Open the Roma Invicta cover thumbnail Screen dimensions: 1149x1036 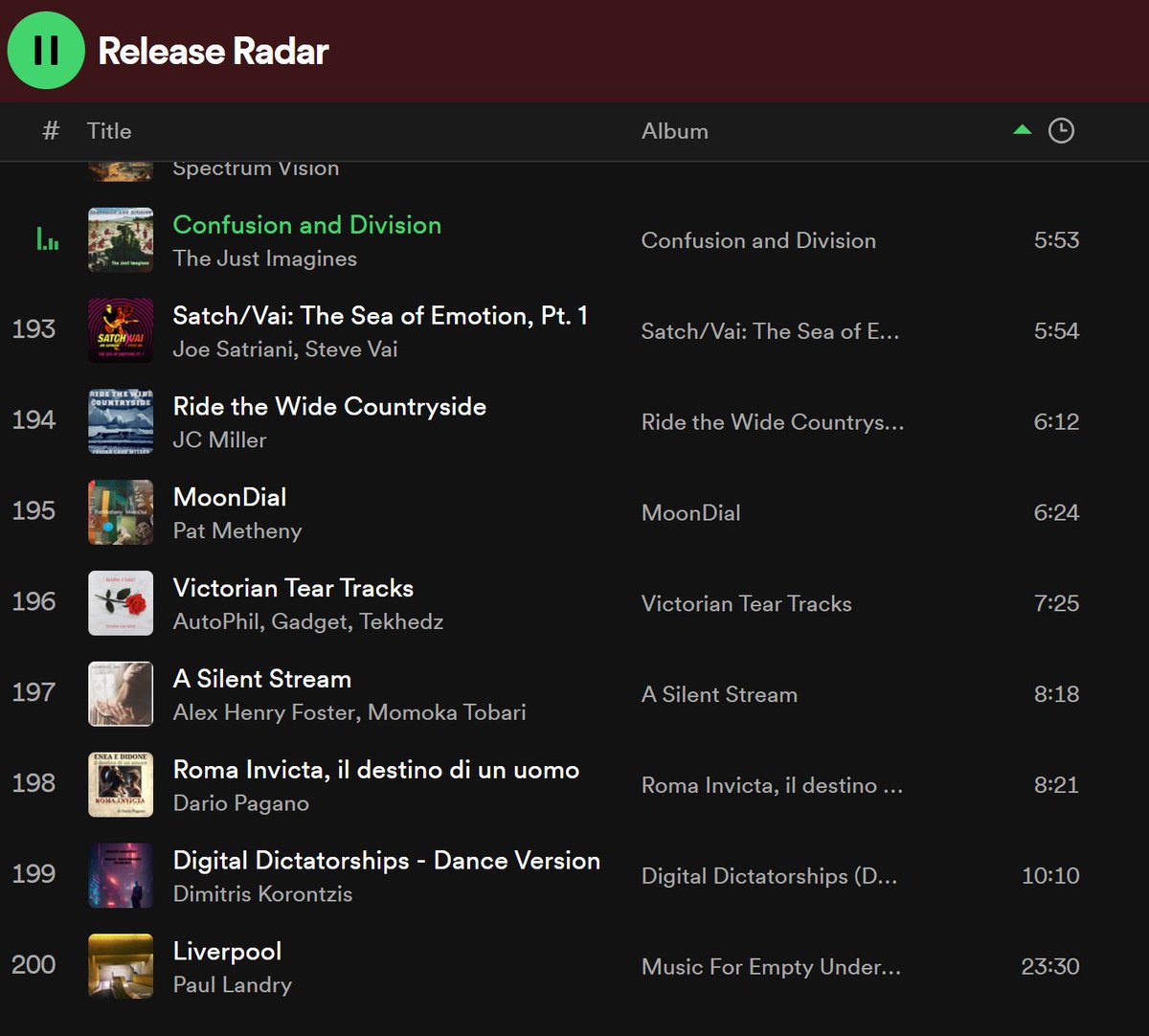[x=121, y=785]
